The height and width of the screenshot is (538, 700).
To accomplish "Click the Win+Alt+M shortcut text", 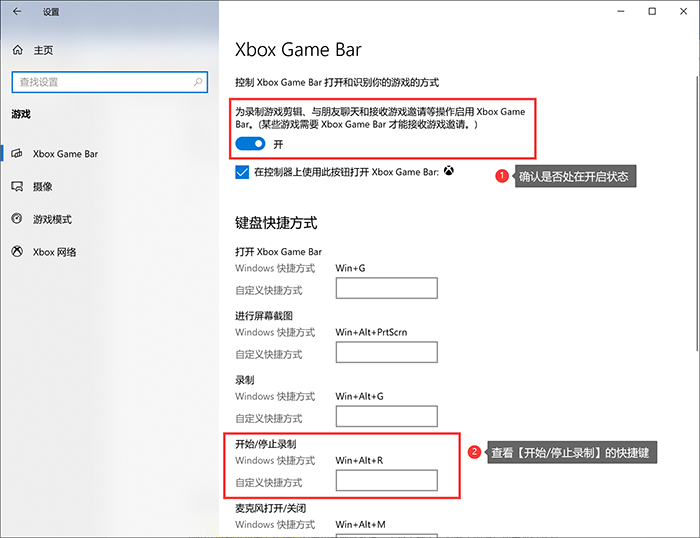I will click(x=361, y=524).
